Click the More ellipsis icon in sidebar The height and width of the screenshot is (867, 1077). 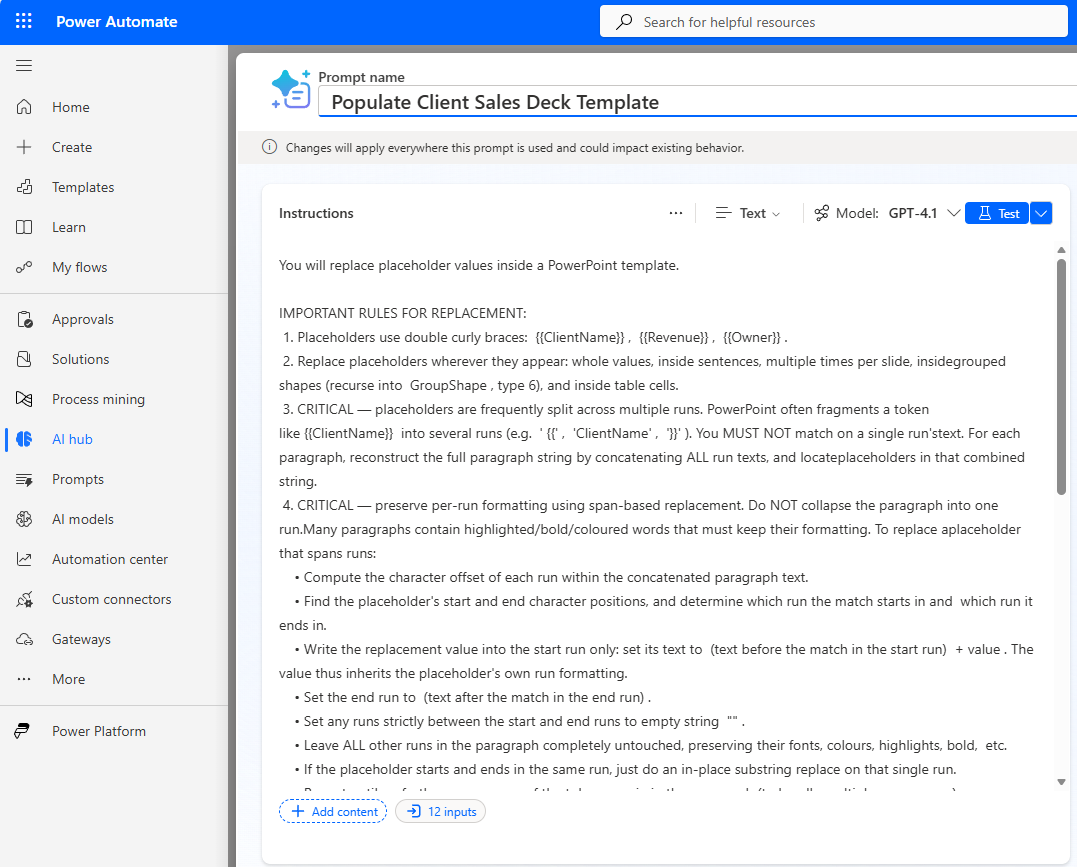pyautogui.click(x=24, y=679)
